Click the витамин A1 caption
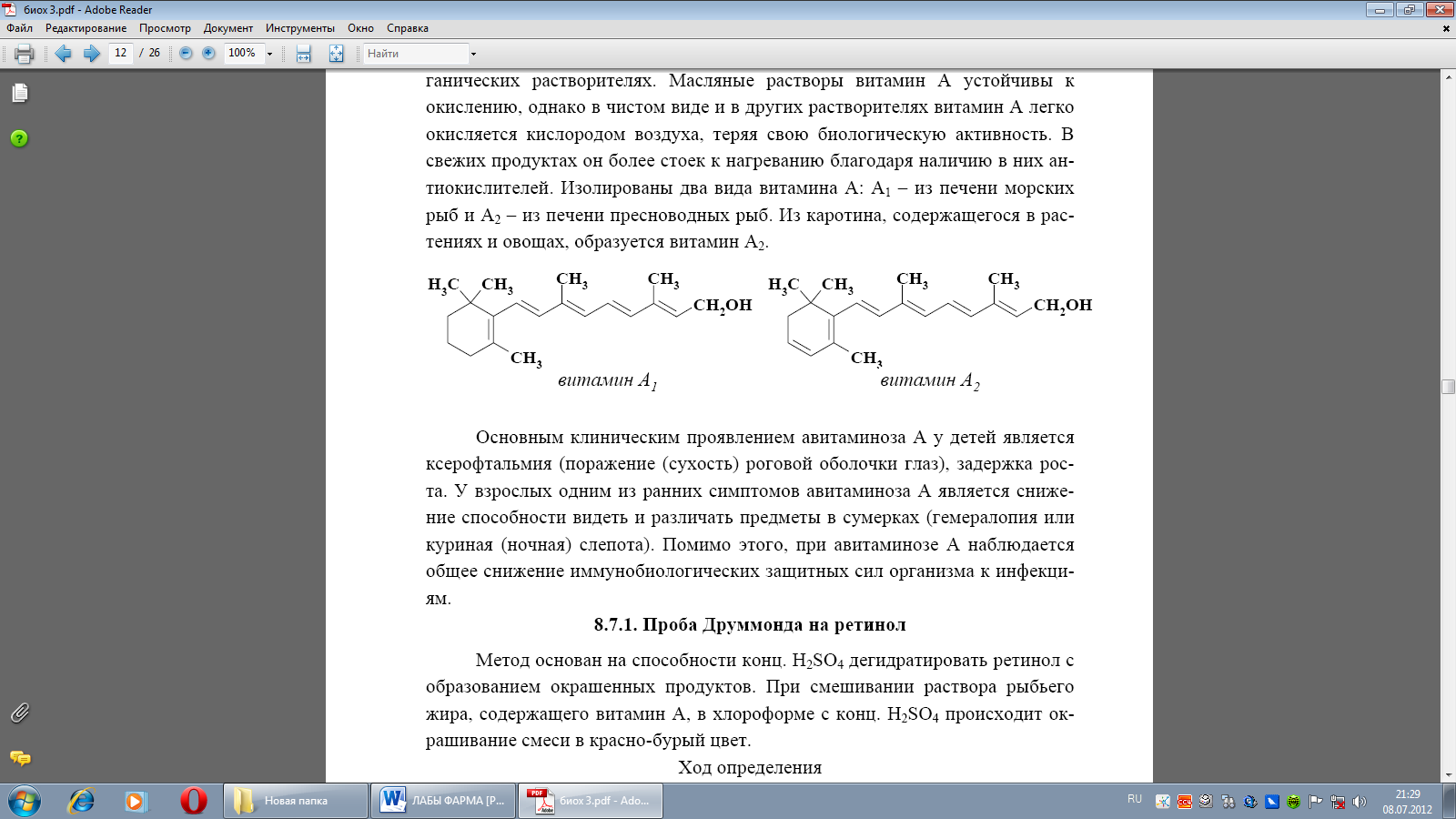1456x819 pixels. tap(607, 380)
